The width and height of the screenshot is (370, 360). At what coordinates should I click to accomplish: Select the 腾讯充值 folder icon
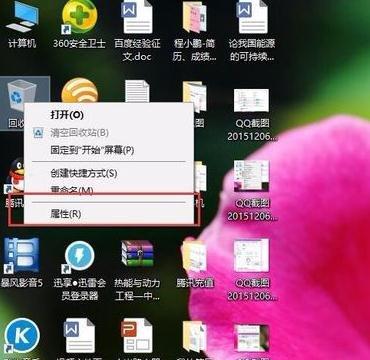[x=195, y=257]
